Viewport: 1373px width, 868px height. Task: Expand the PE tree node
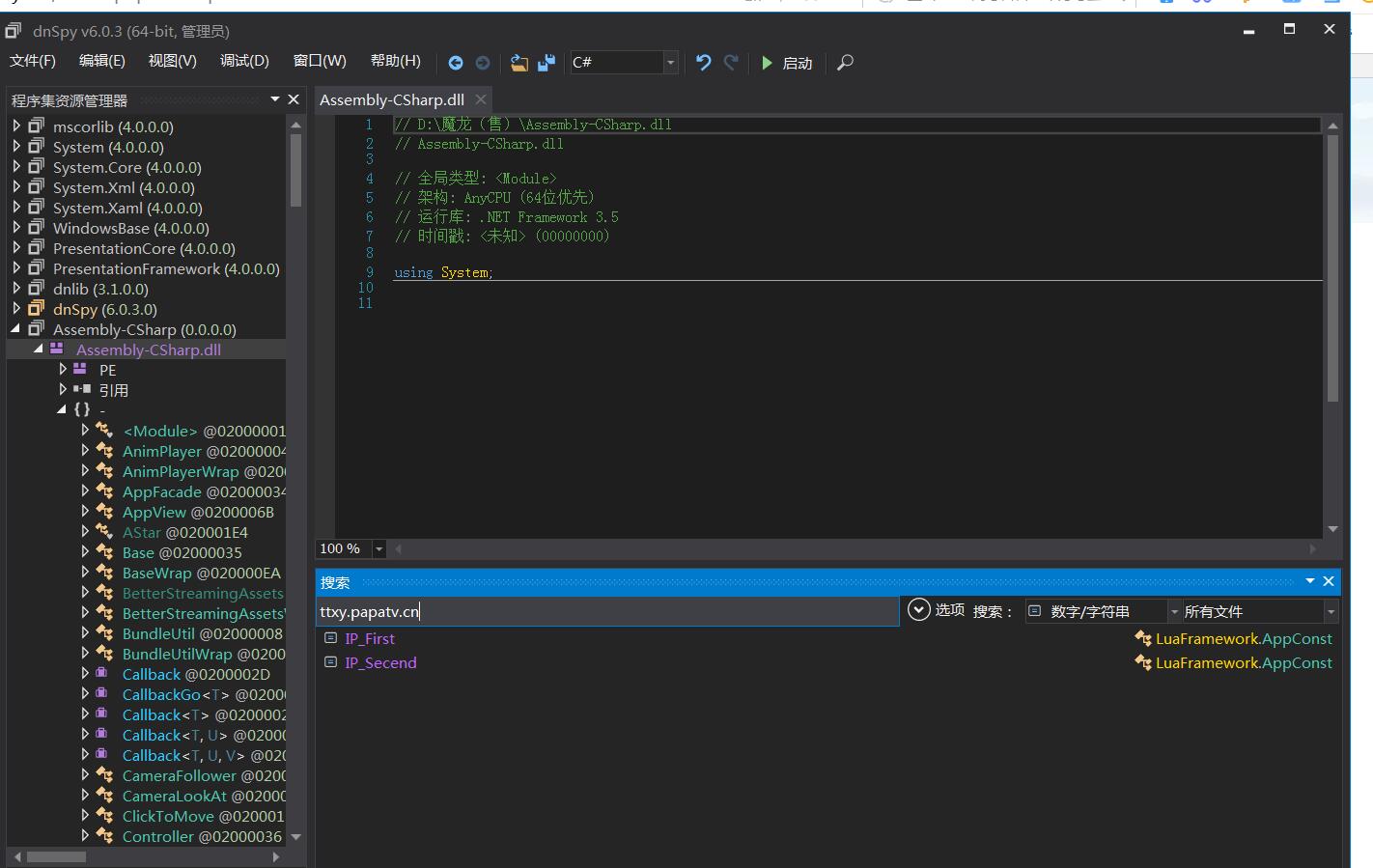63,370
